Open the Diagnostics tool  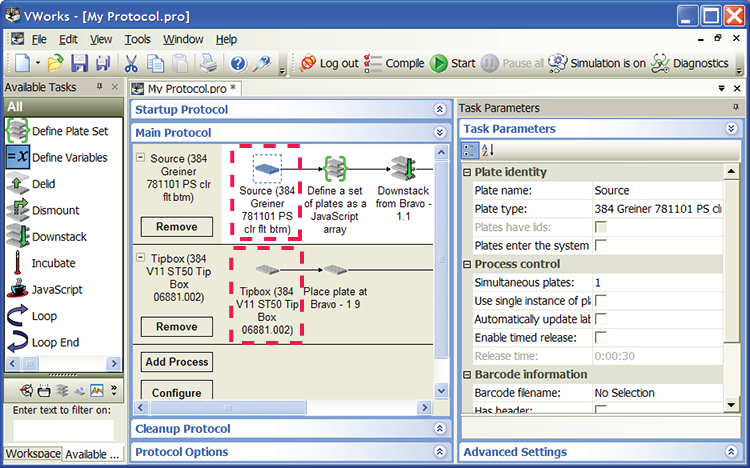[689, 63]
